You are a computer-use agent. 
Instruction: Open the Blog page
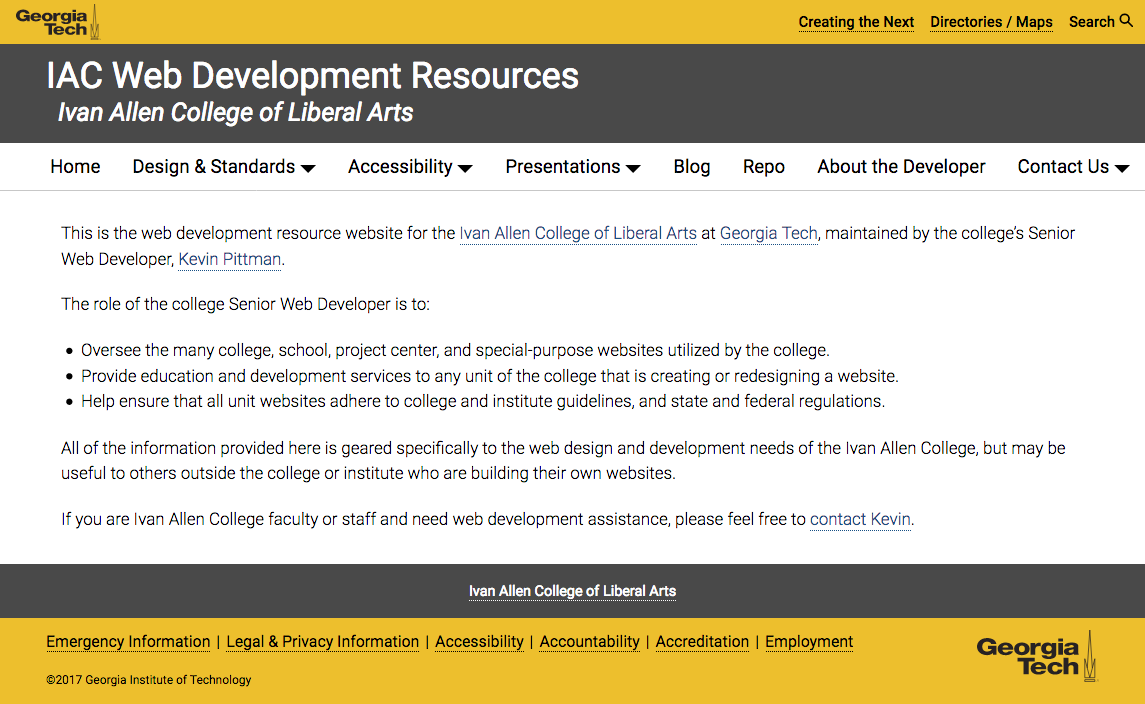(x=691, y=167)
